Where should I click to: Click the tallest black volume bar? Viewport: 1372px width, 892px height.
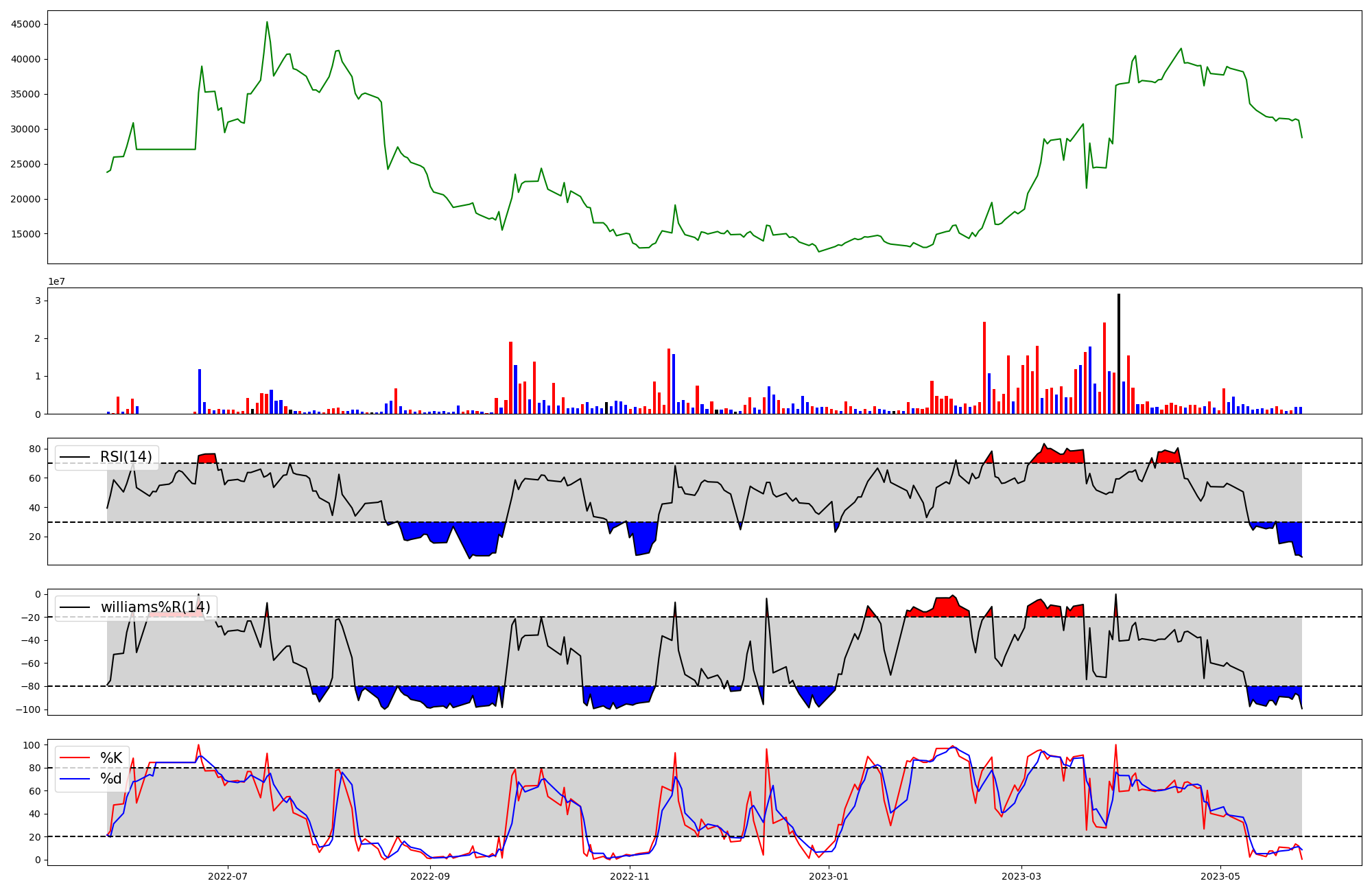1118,353
